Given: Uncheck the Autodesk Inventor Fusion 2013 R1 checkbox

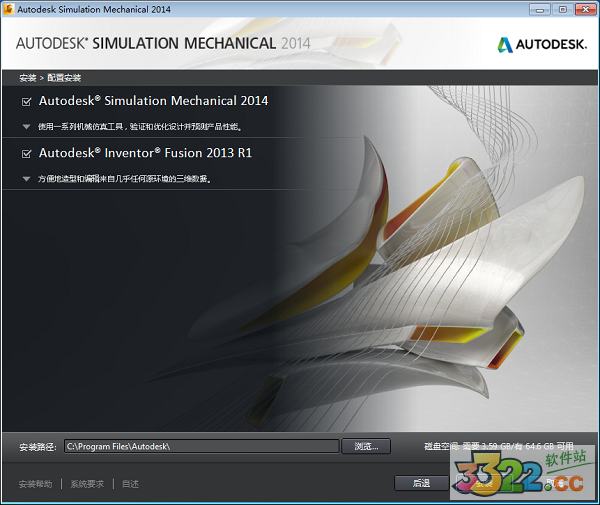Looking at the screenshot, I should coord(26,154).
